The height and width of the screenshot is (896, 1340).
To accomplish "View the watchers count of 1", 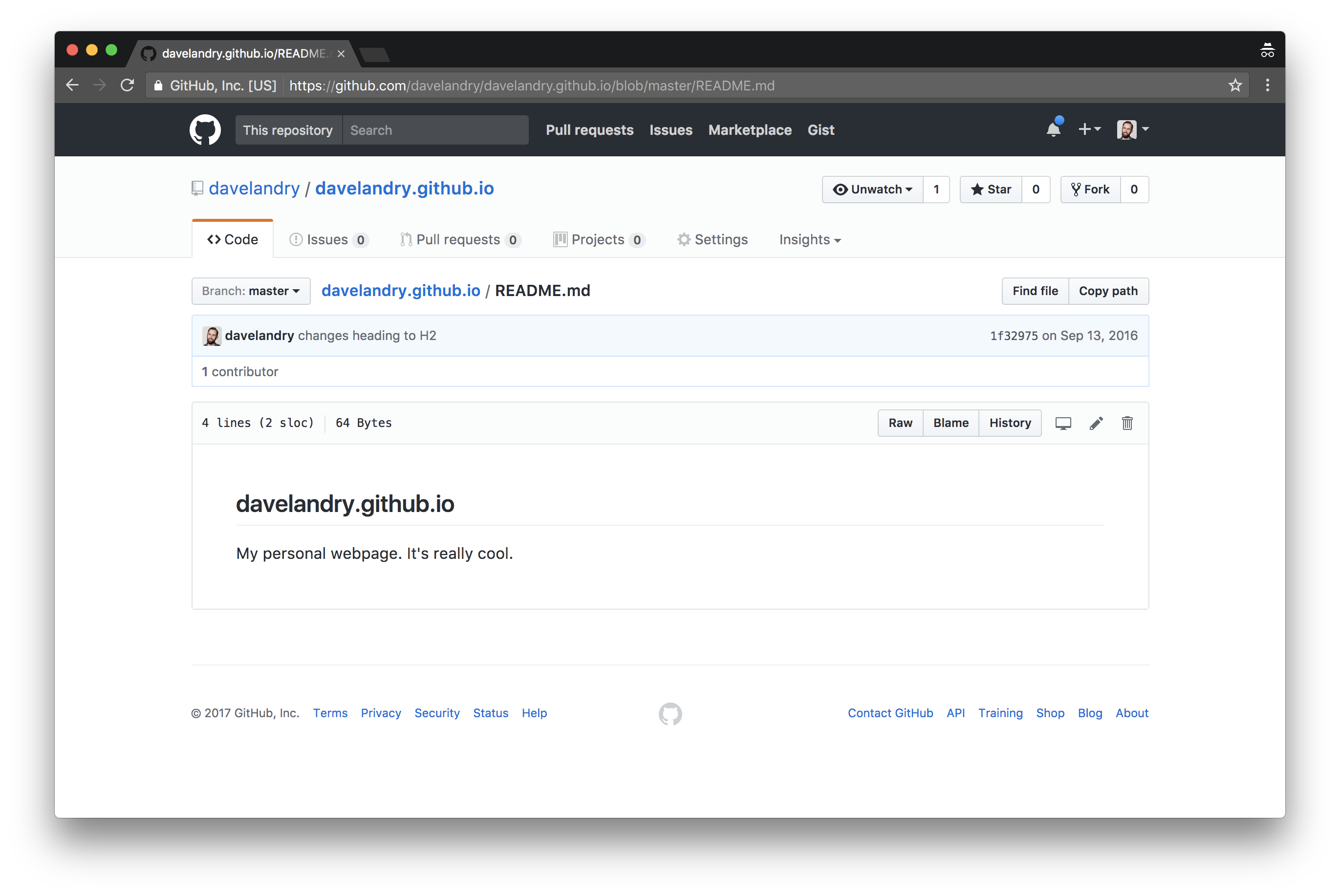I will tap(936, 190).
